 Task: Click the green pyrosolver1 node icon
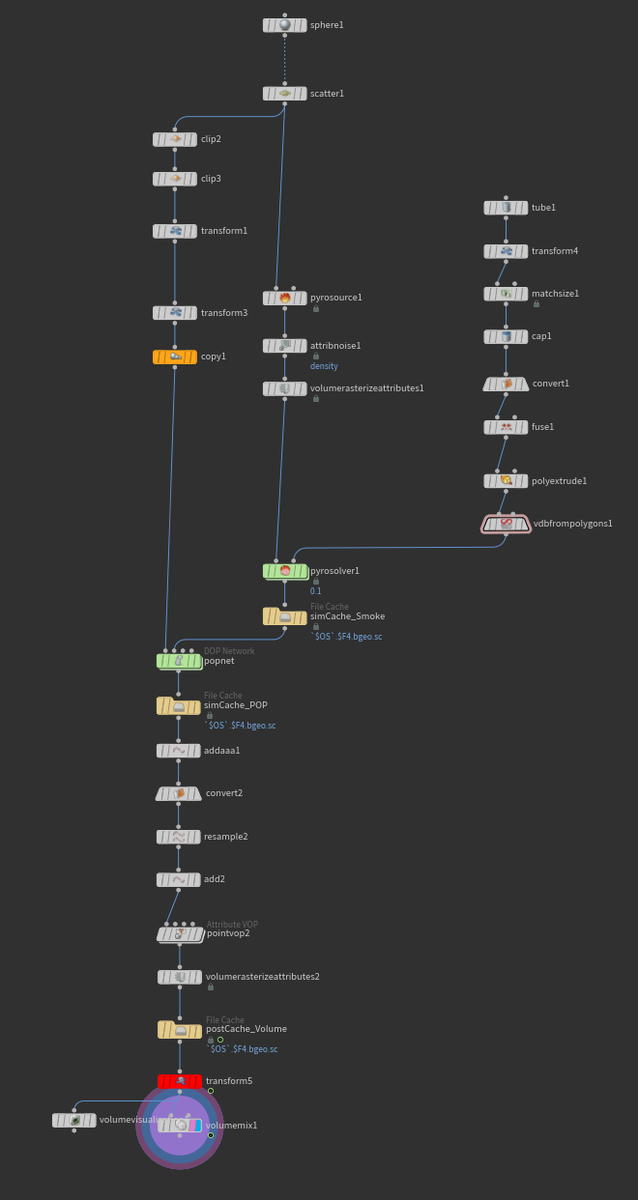point(285,571)
